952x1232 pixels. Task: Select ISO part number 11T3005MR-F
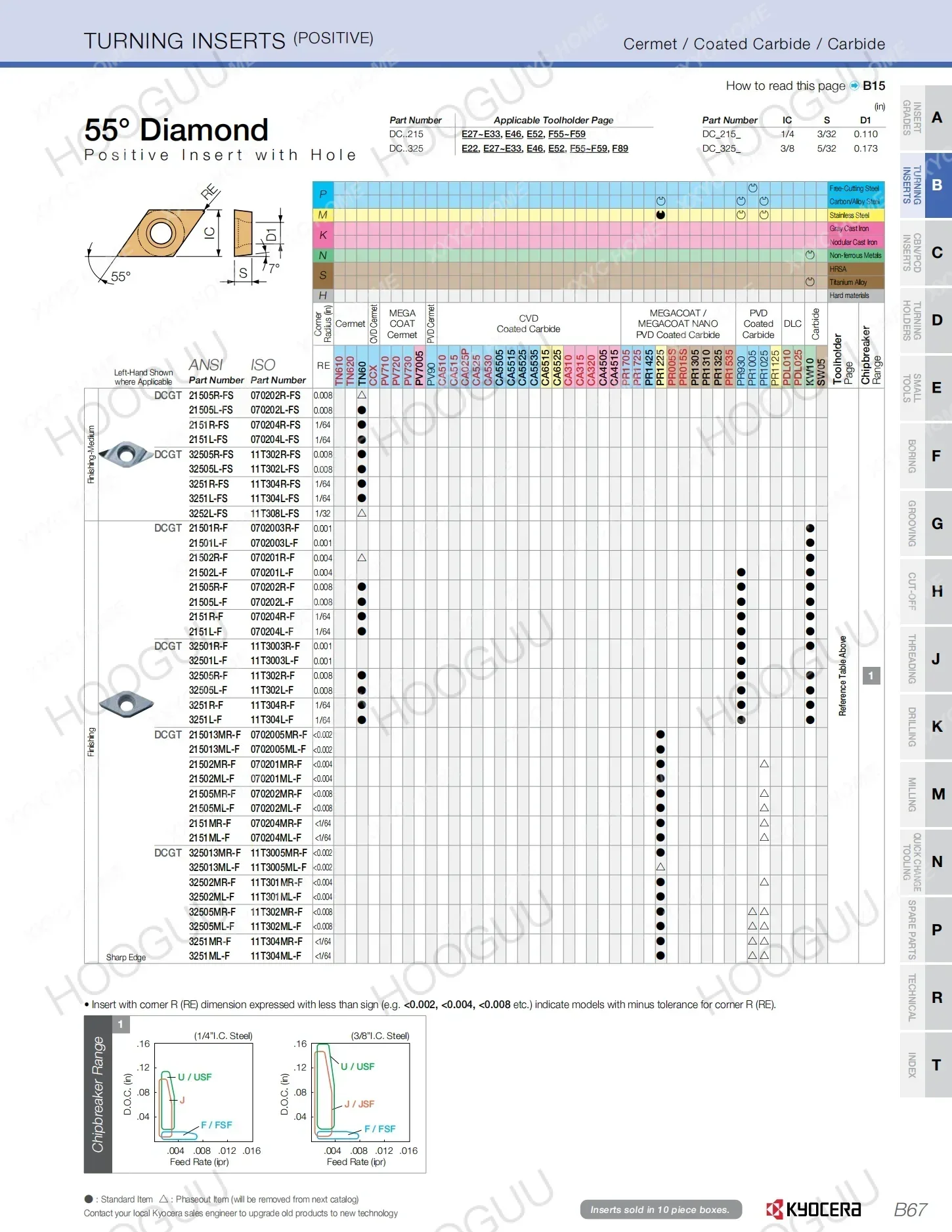click(x=279, y=853)
